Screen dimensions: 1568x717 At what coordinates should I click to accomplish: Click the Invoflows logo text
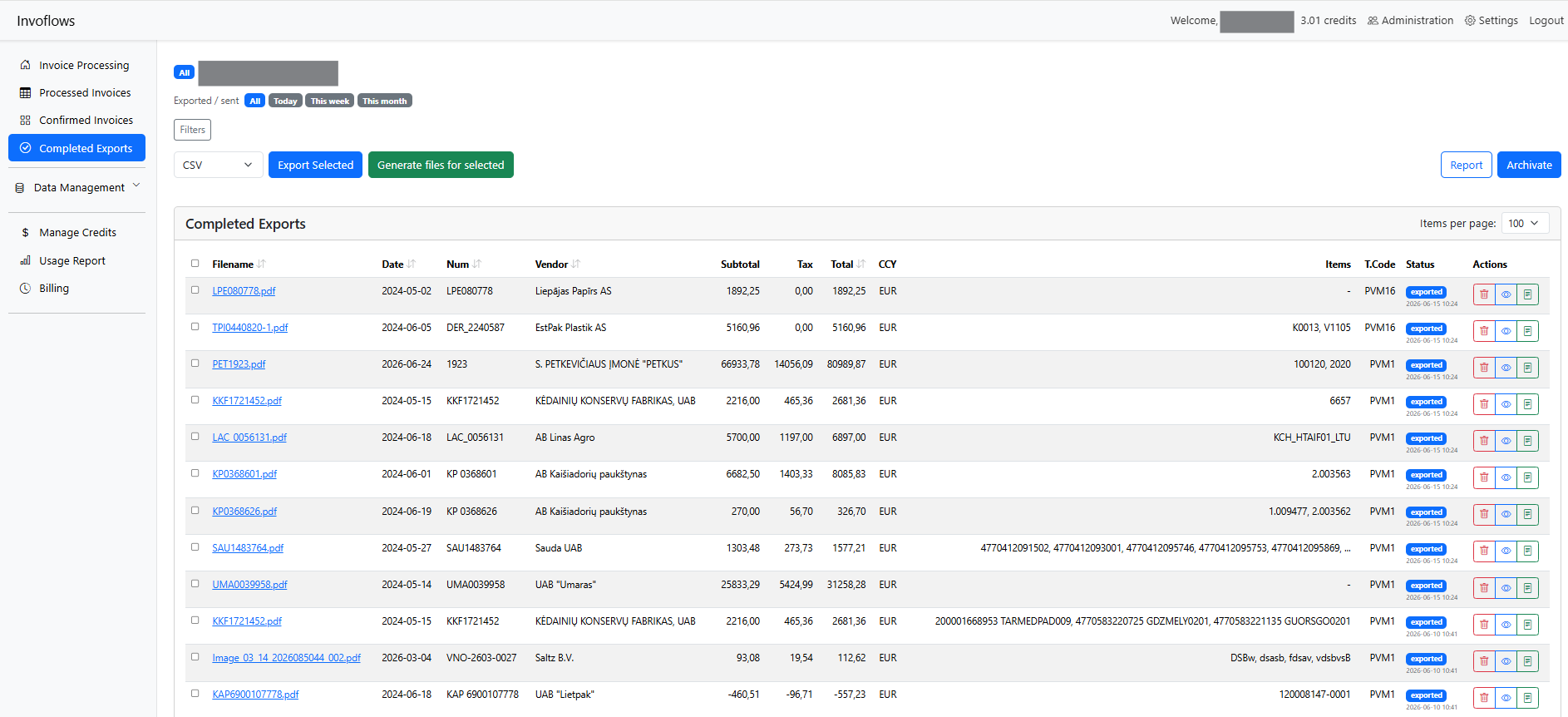coord(46,21)
